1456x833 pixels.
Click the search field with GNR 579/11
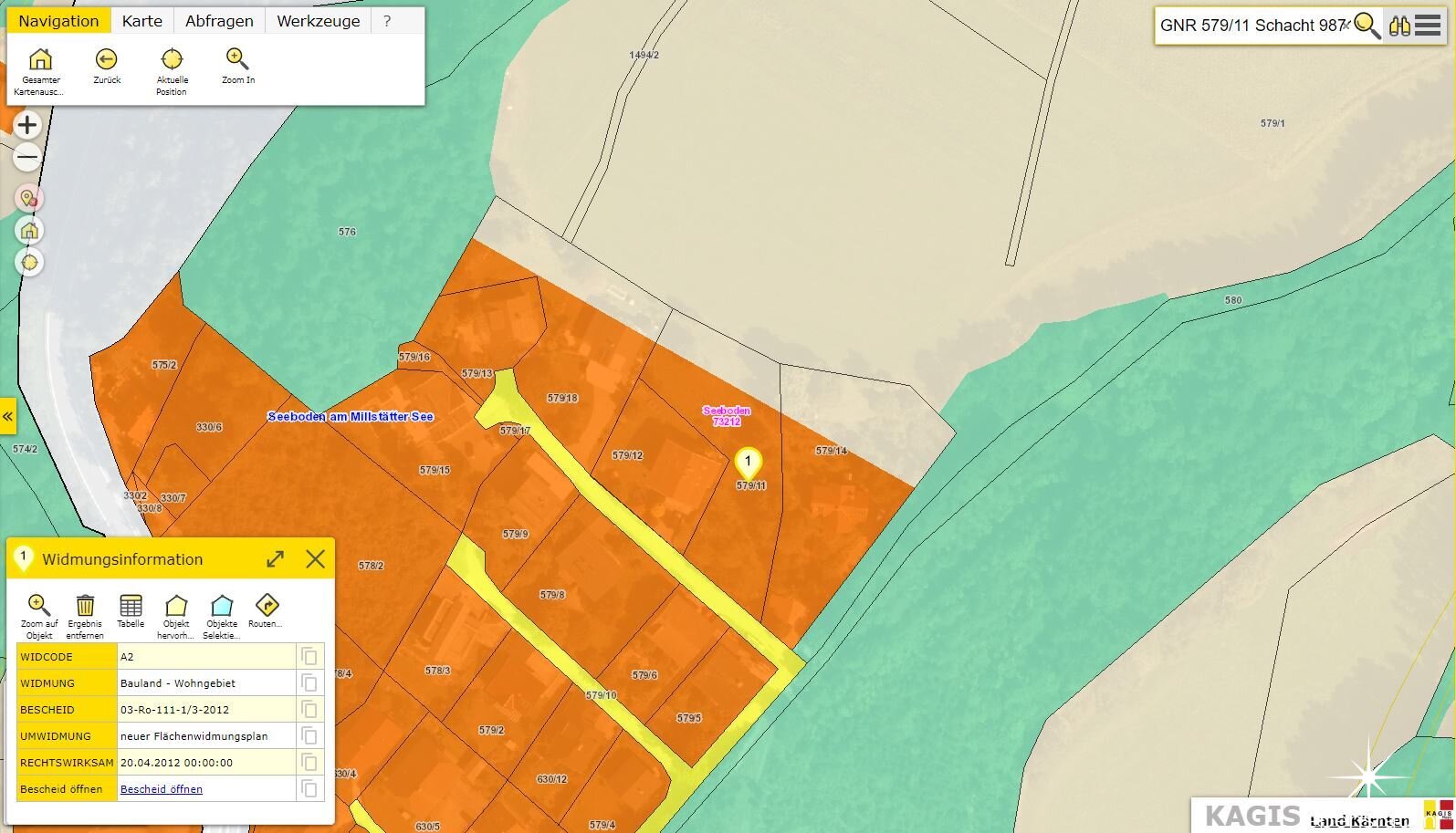pyautogui.click(x=1251, y=26)
